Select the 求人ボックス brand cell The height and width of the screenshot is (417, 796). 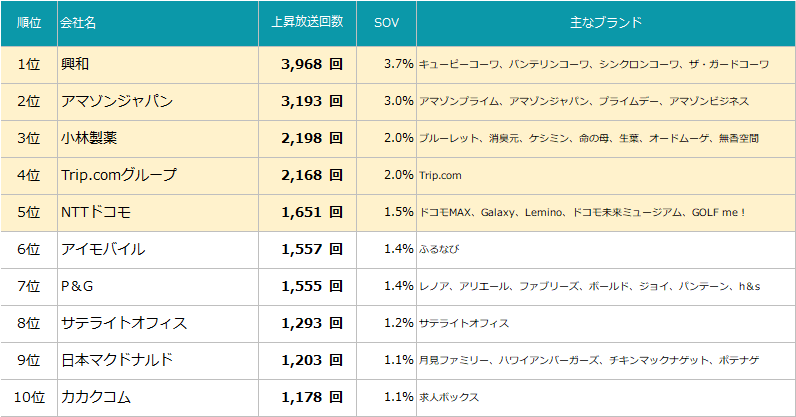449,397
